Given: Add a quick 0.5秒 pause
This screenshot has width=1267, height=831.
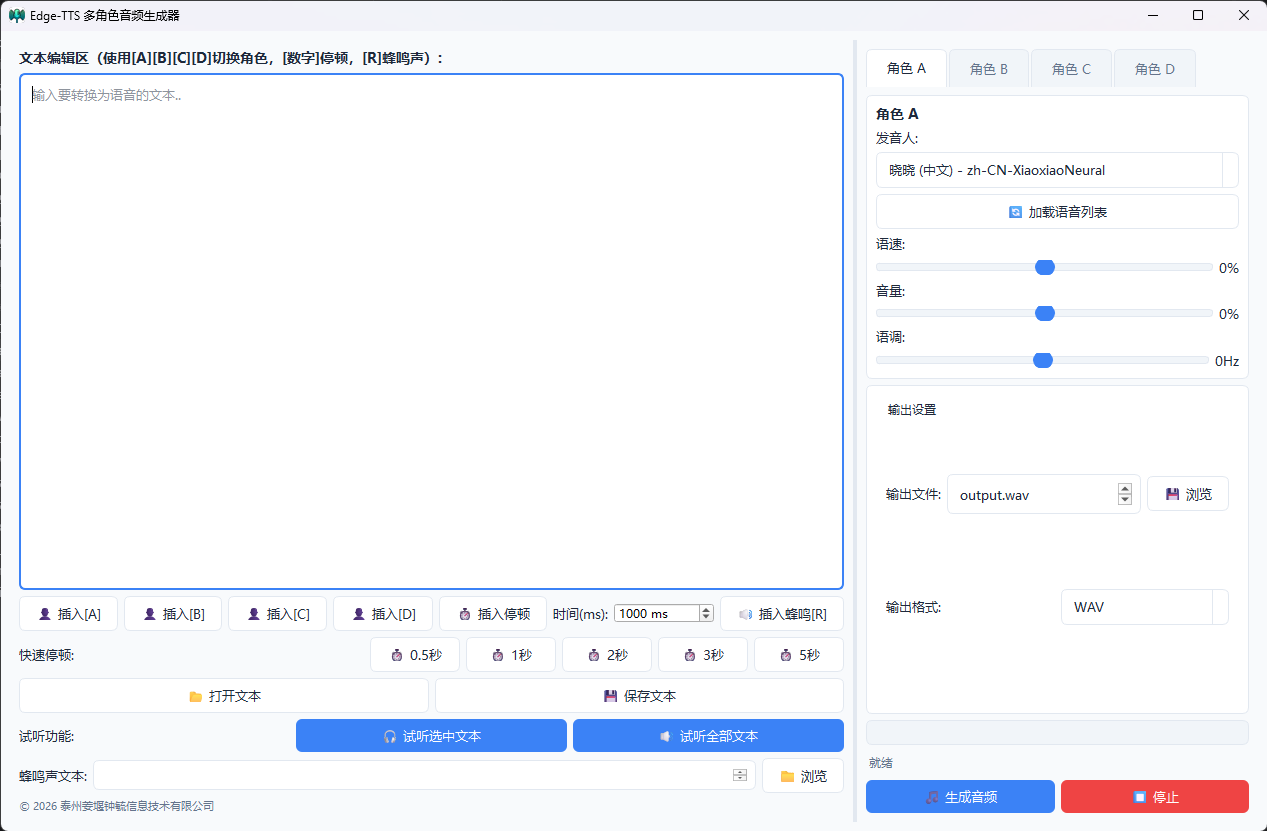Looking at the screenshot, I should pos(414,655).
